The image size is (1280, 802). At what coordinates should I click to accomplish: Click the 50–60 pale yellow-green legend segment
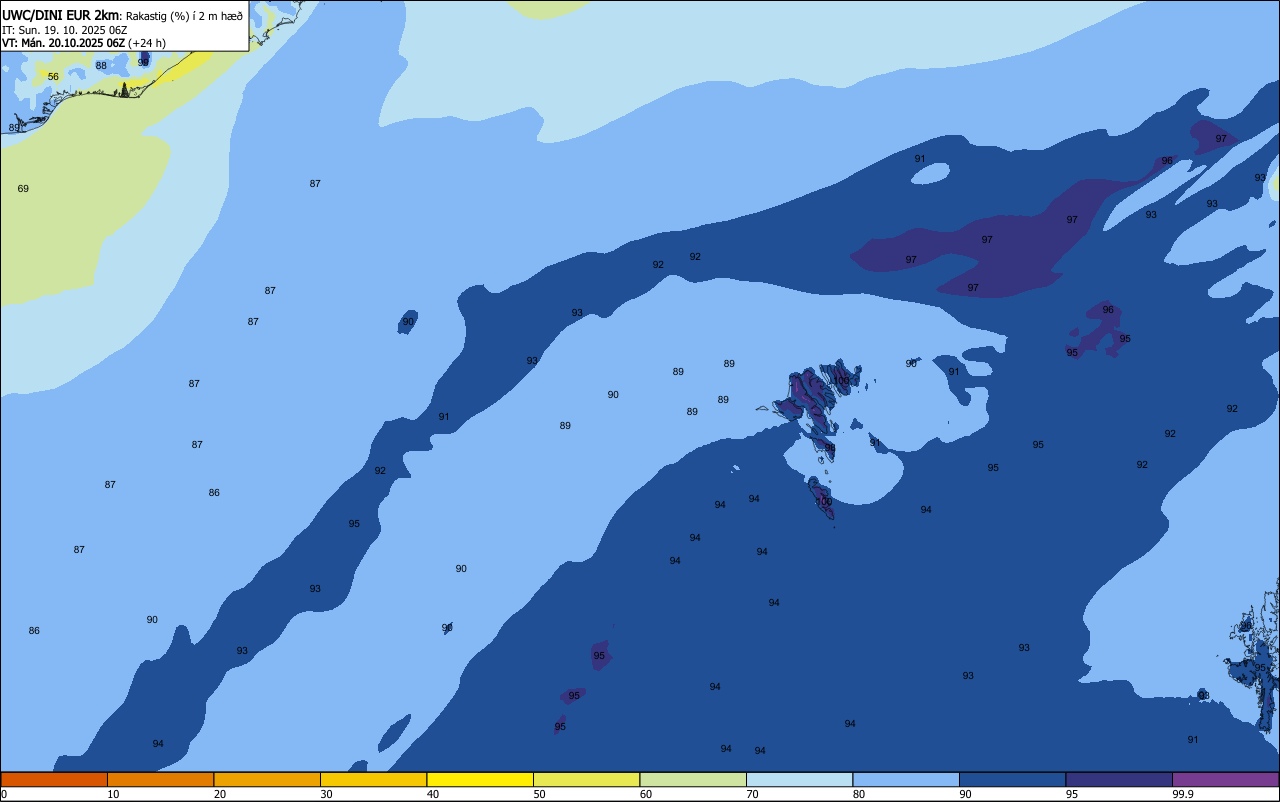[586, 779]
